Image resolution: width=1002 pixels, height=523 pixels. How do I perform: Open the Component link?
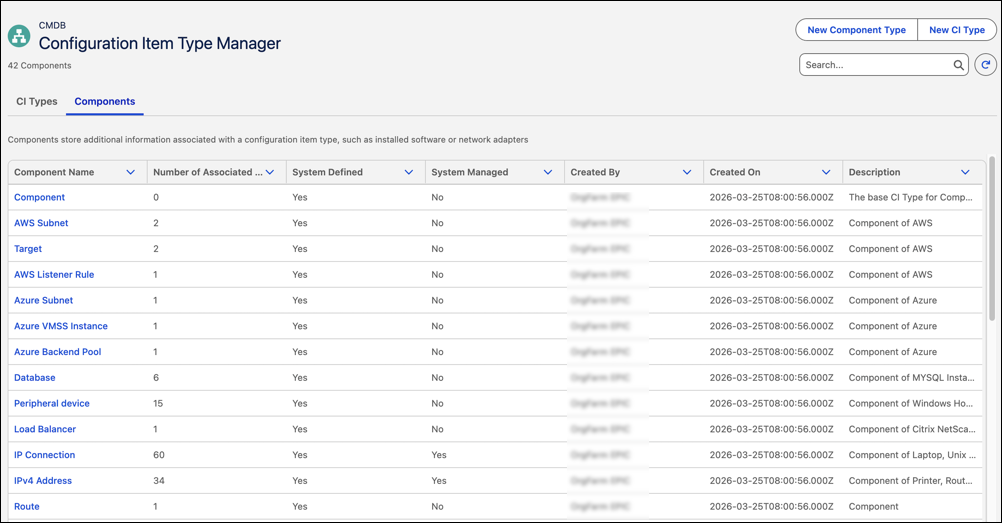[x=40, y=197]
